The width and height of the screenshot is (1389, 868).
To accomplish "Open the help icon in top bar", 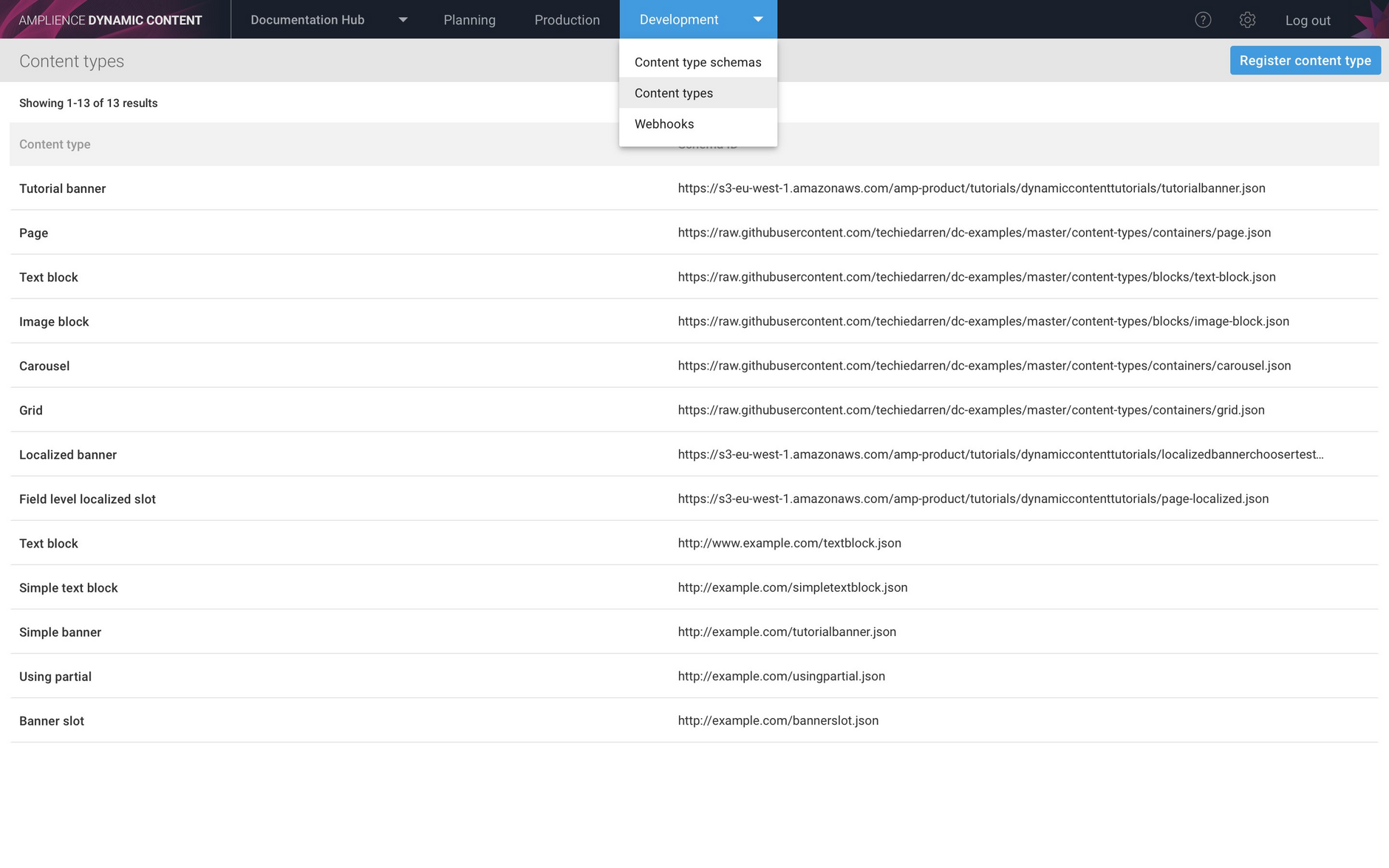I will coord(1203,19).
